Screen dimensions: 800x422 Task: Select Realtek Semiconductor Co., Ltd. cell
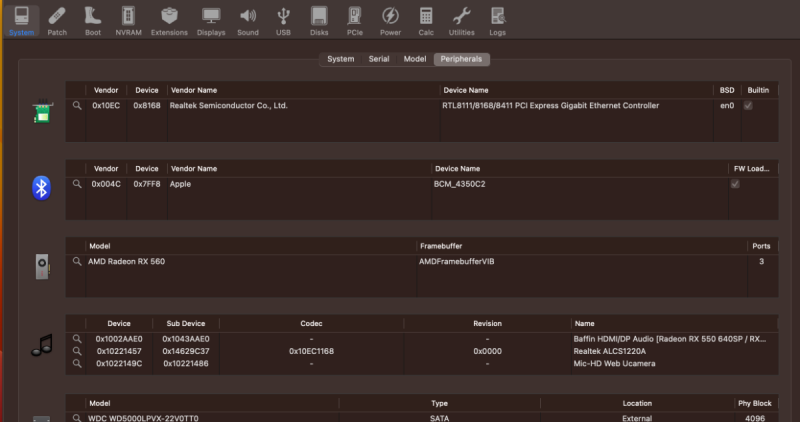[229, 106]
